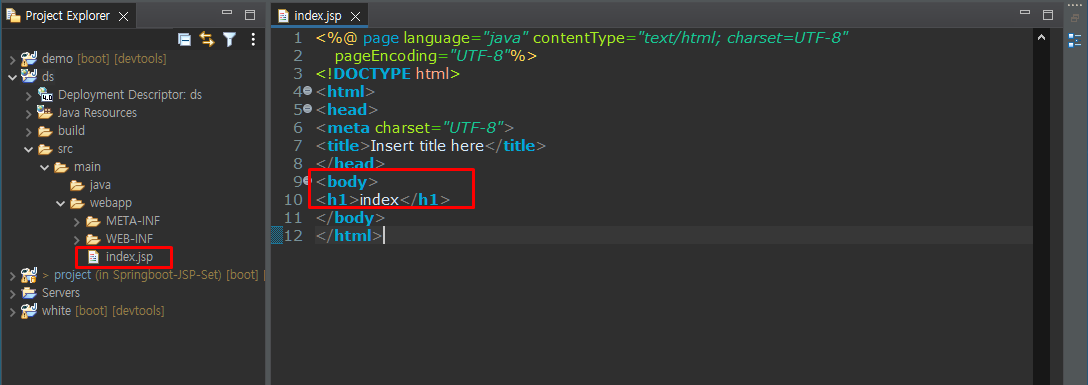Expand the WEB-INF folder
The image size is (1088, 385).
77,239
